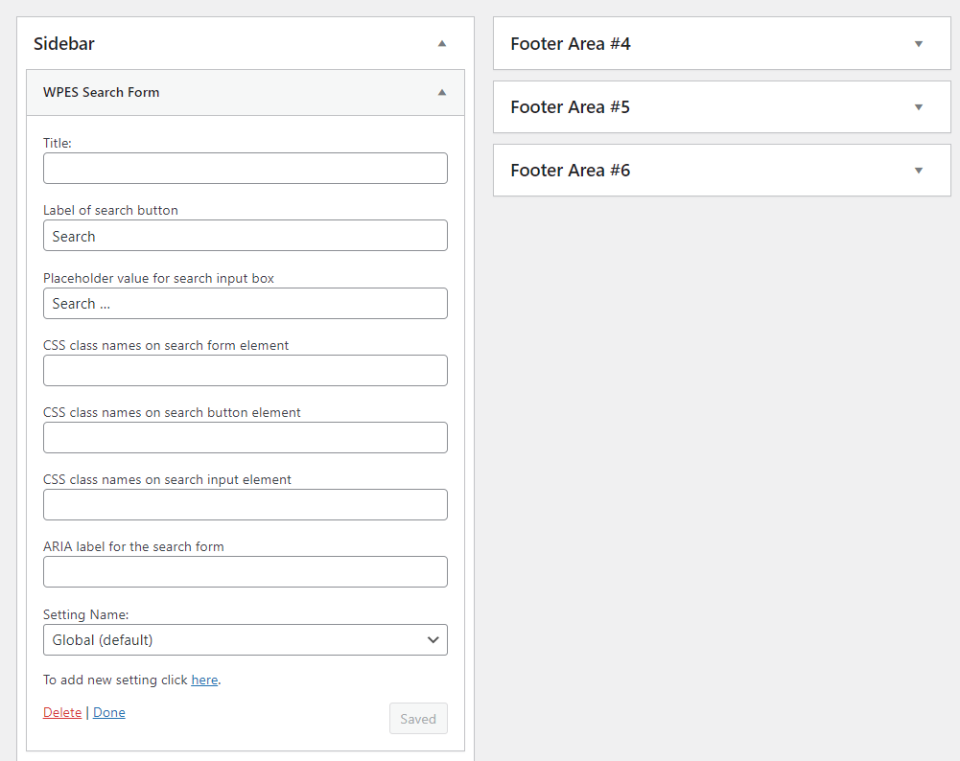Screen dimensions: 960x761
Task: Open the Setting Name dropdown
Action: pos(245,640)
